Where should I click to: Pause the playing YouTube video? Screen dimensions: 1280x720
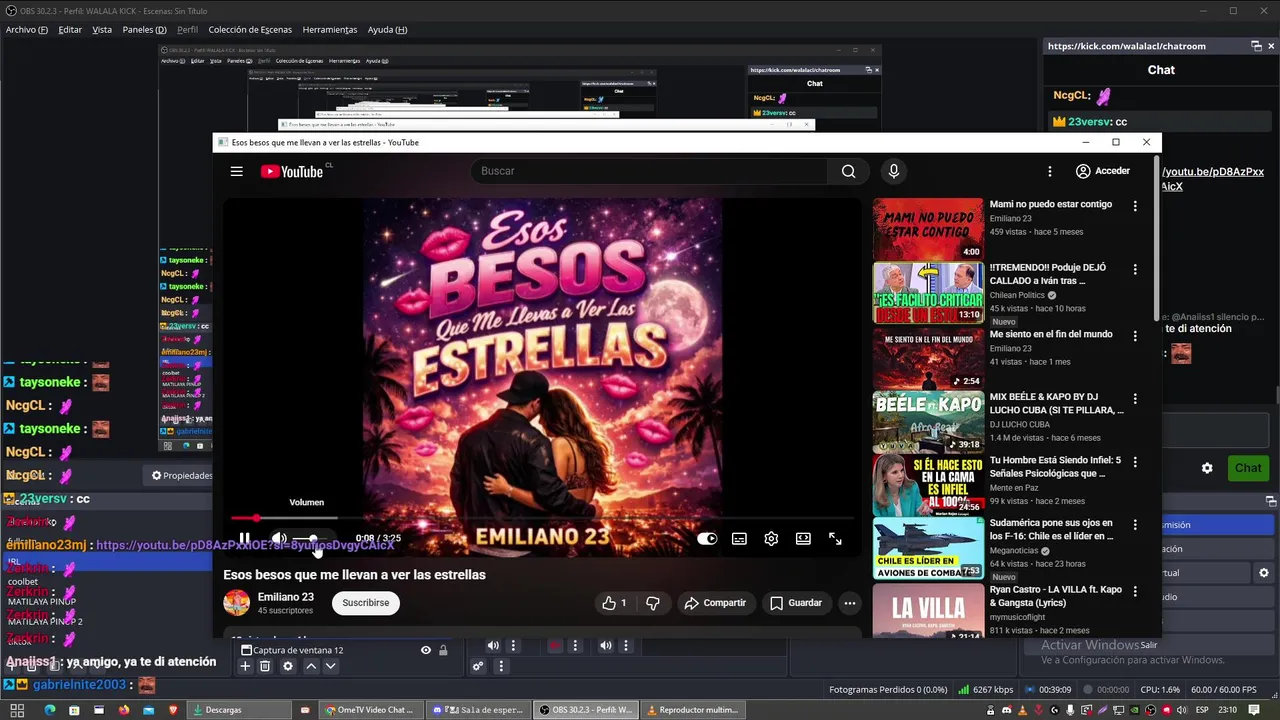coord(244,539)
